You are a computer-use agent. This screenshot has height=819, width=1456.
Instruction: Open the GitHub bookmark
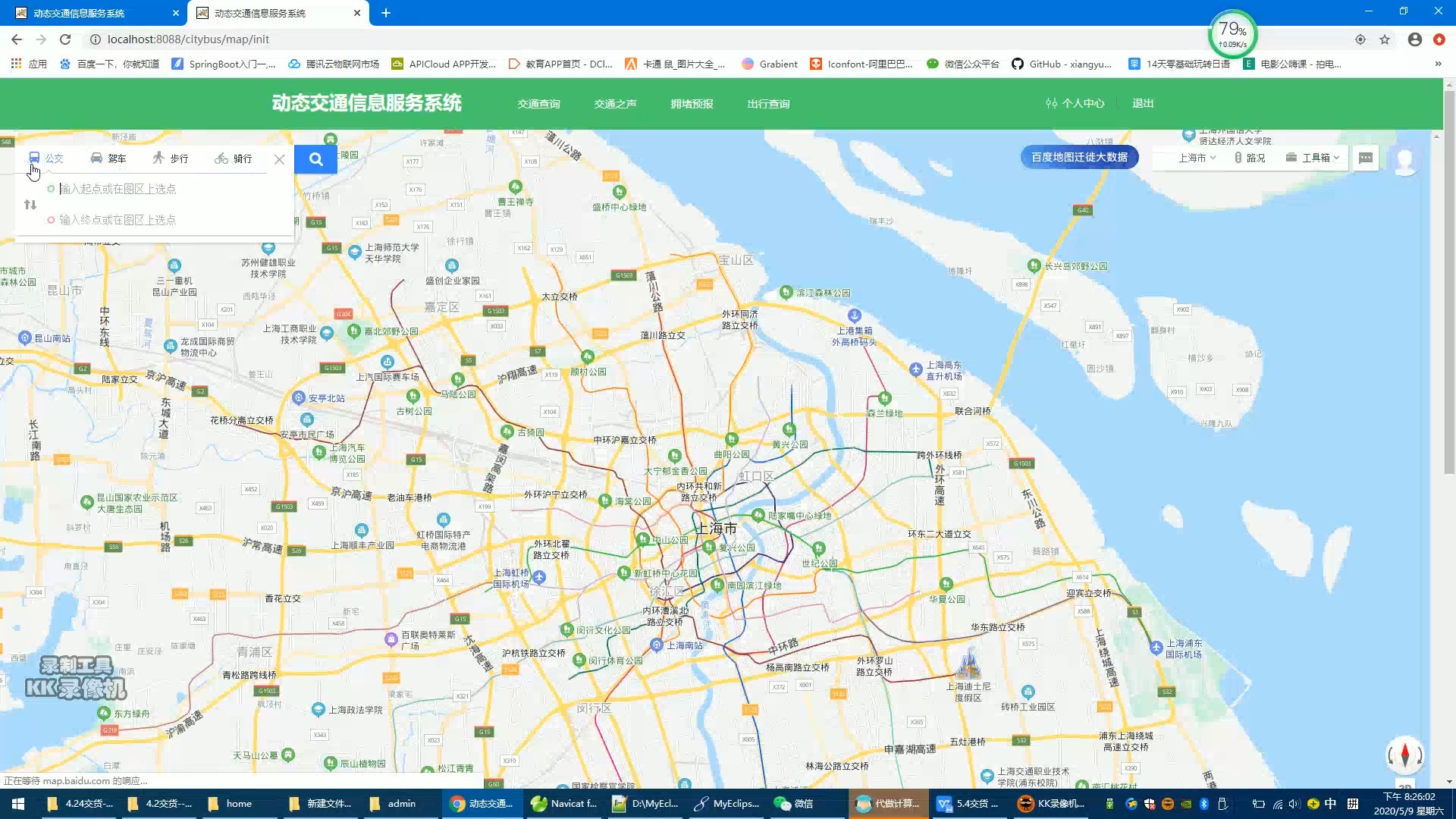click(x=1062, y=64)
